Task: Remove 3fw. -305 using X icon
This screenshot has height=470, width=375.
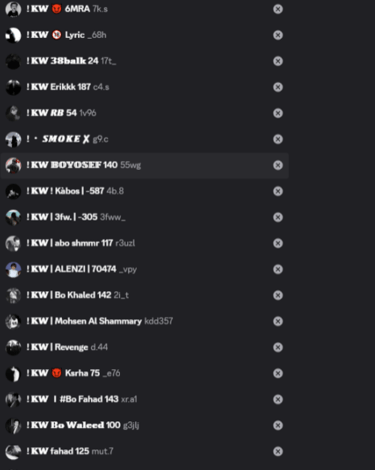Action: (278, 217)
